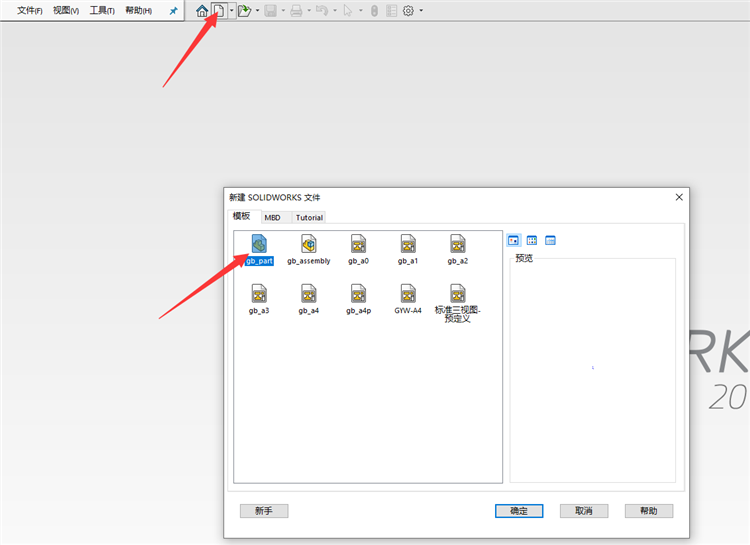Viewport: 750px width, 545px height.
Task: Switch to the 模板 tab
Action: click(242, 216)
